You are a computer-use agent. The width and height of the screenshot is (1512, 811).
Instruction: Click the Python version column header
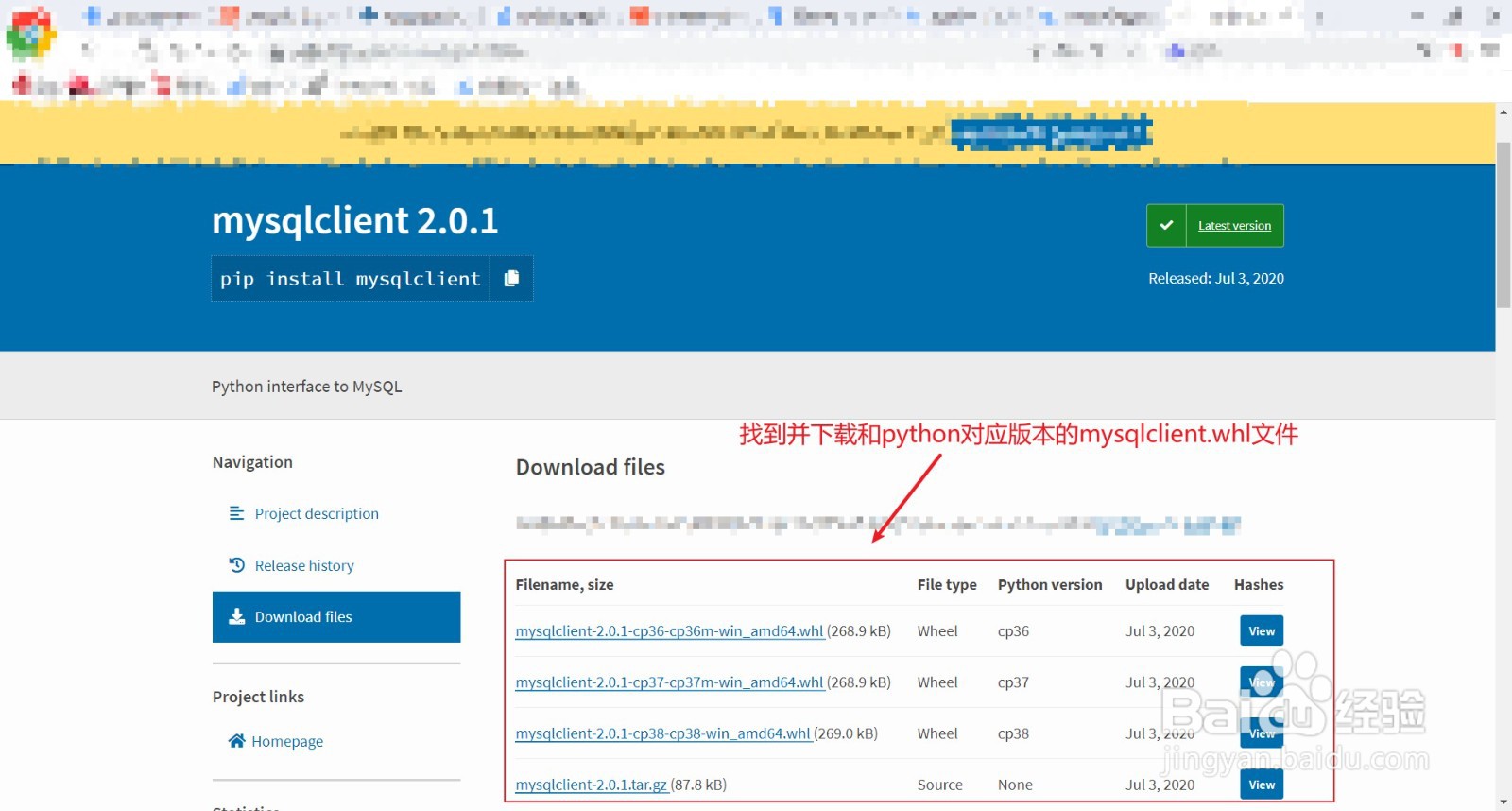[1050, 584]
